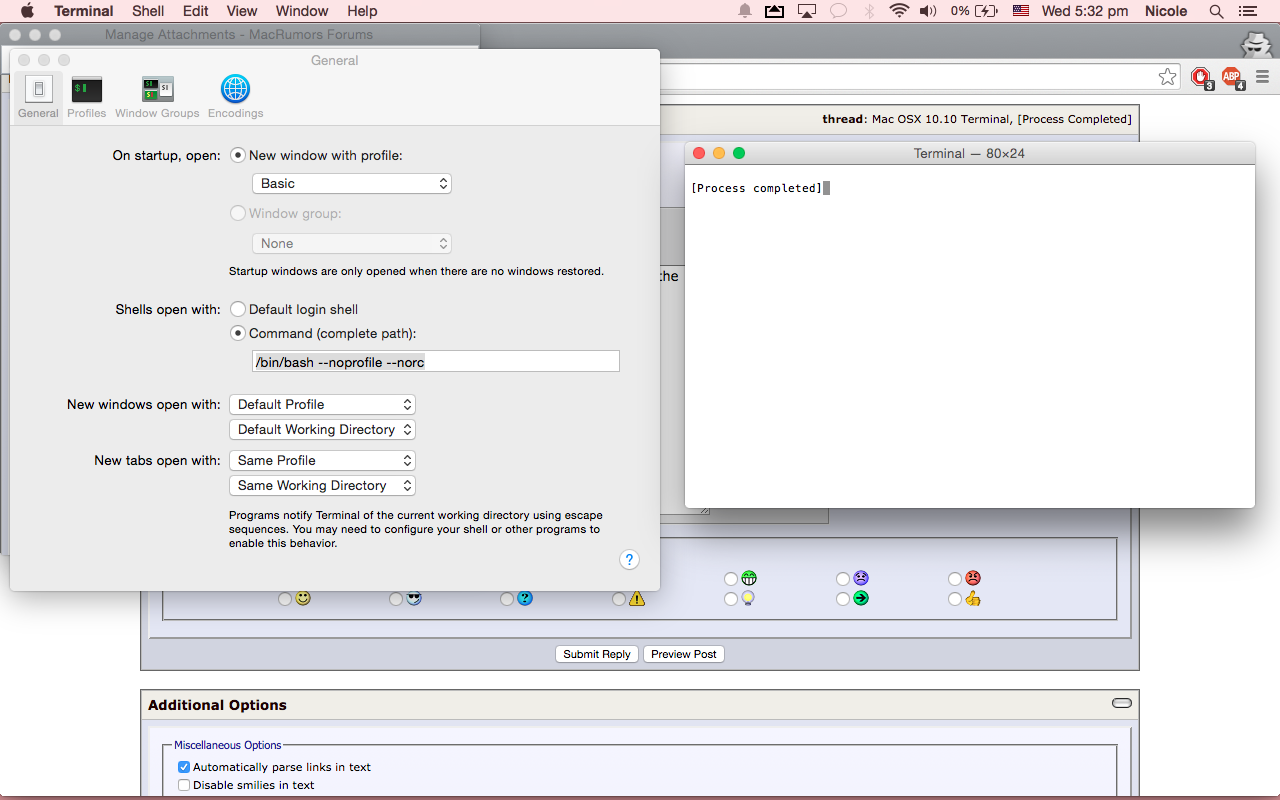The height and width of the screenshot is (800, 1280).
Task: Open the Shell menu
Action: pyautogui.click(x=148, y=11)
